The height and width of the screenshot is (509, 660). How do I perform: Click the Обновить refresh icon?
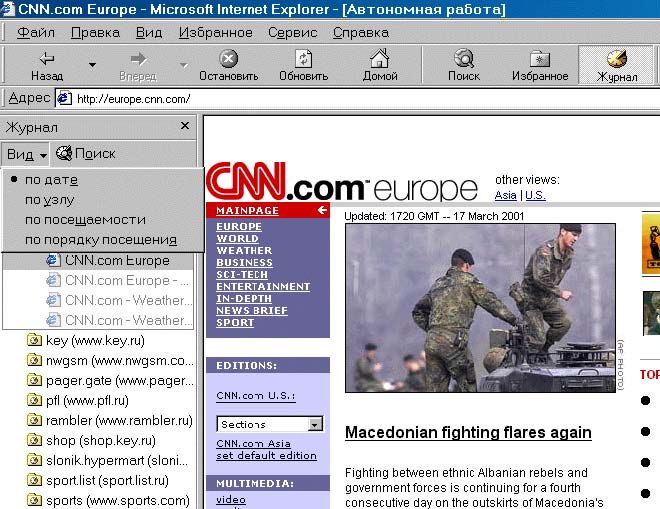[303, 59]
